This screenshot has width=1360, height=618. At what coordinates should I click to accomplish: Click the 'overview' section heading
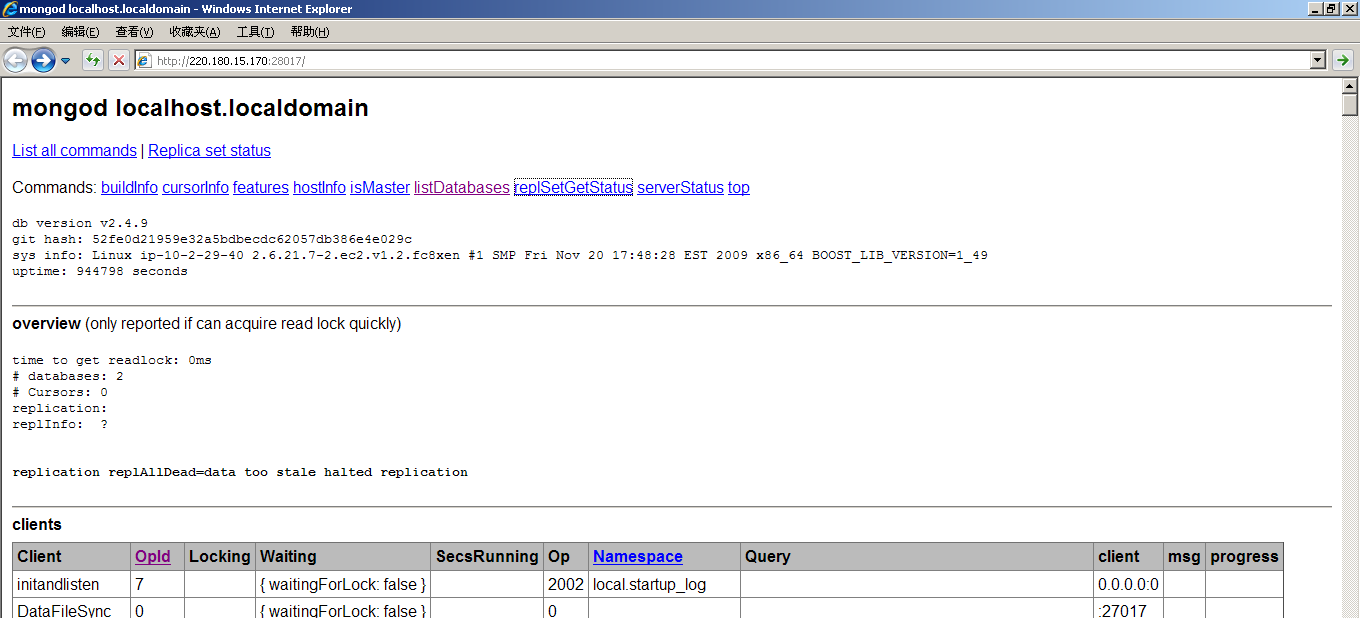click(46, 324)
